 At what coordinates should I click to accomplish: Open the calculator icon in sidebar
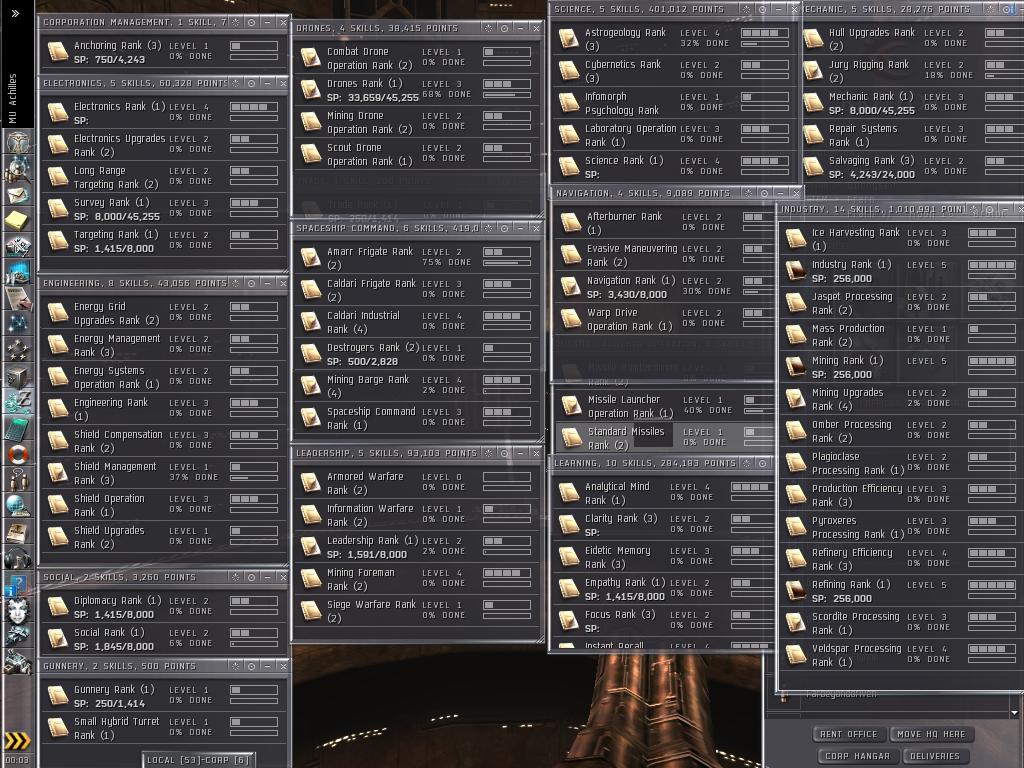pos(18,428)
